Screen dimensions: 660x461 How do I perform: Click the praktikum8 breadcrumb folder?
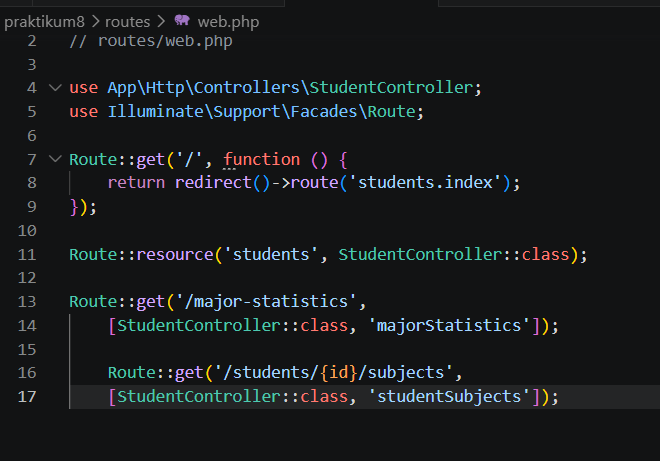coord(45,21)
